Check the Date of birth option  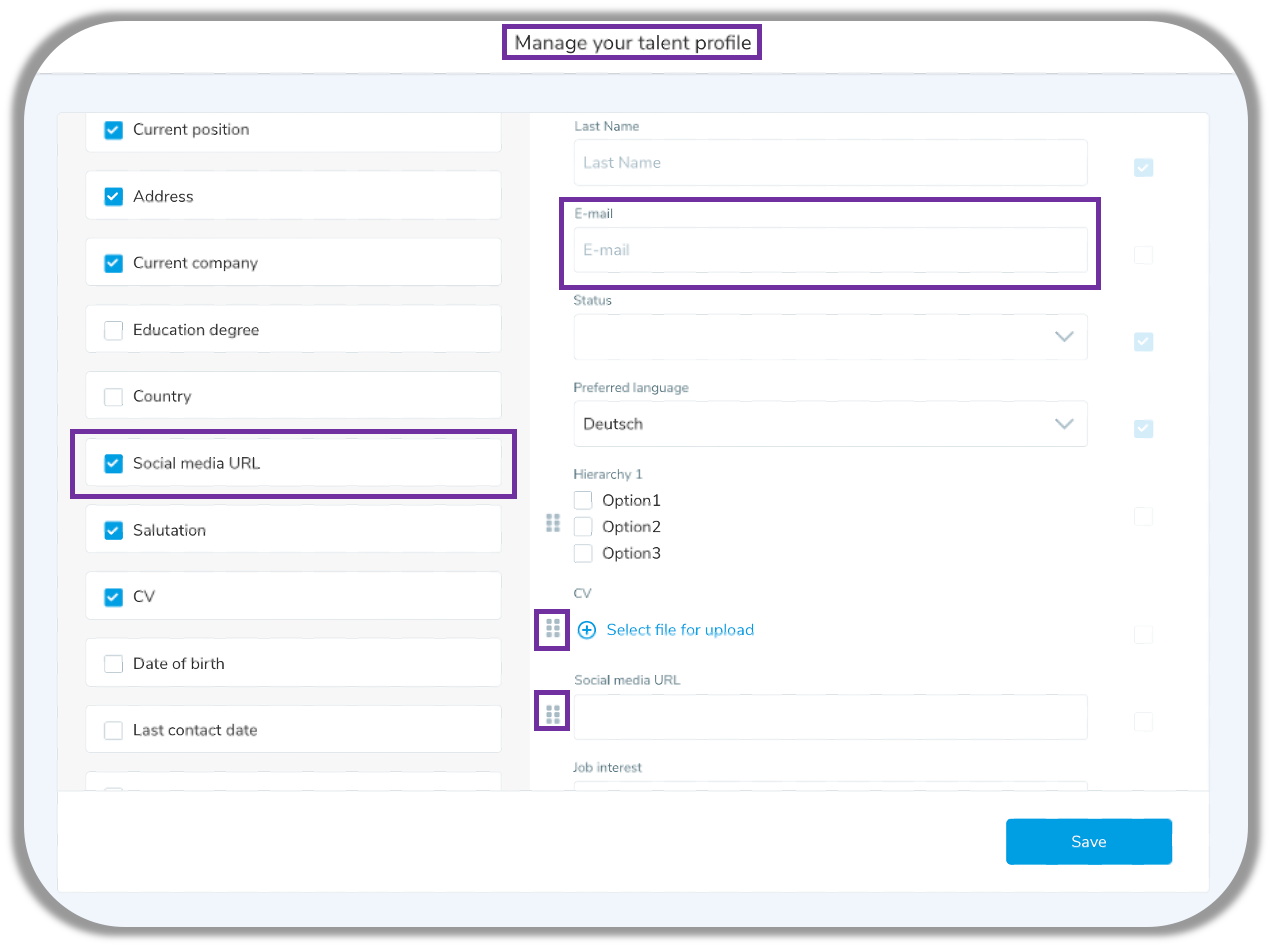pyautogui.click(x=114, y=664)
